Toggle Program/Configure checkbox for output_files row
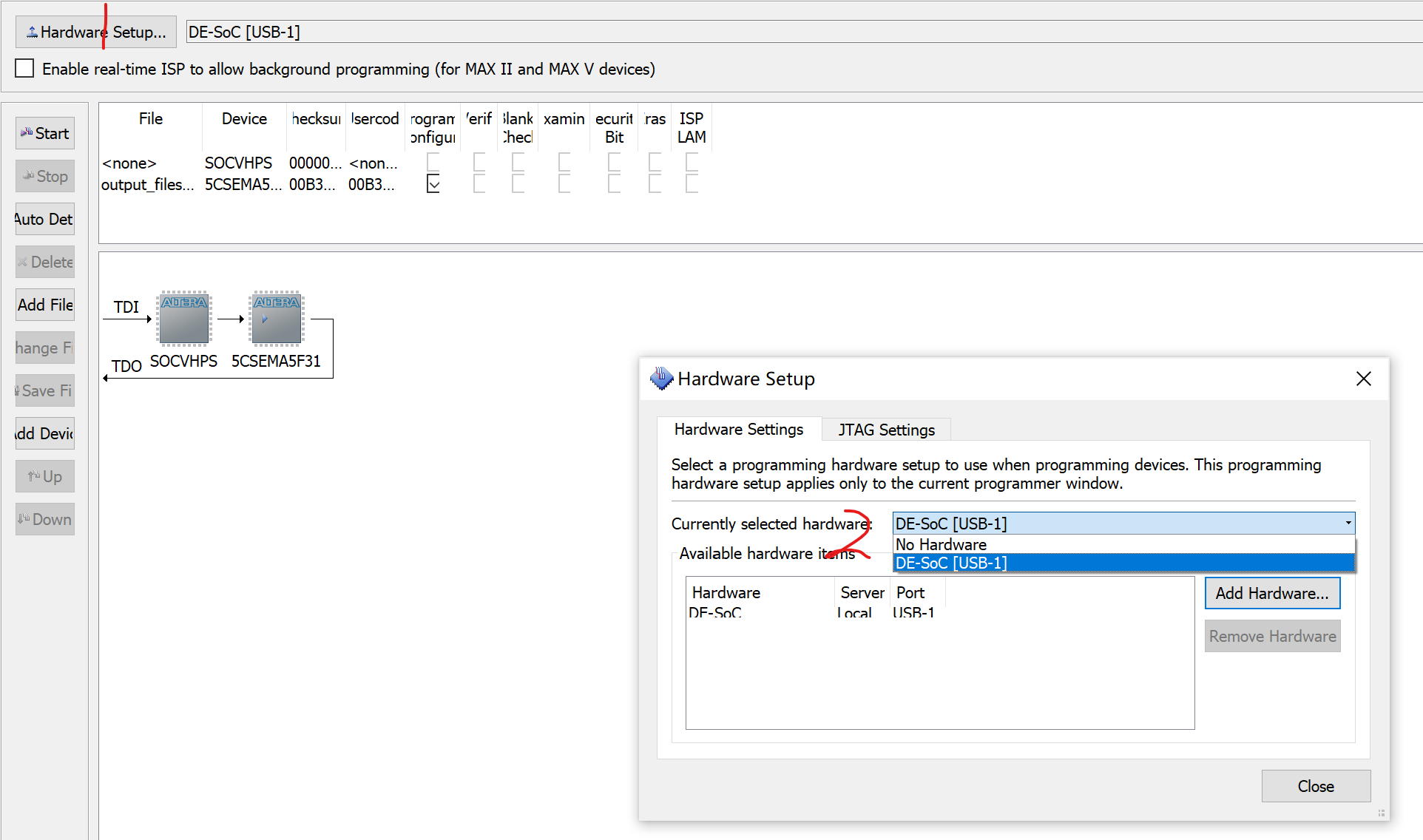1423x840 pixels. (433, 184)
